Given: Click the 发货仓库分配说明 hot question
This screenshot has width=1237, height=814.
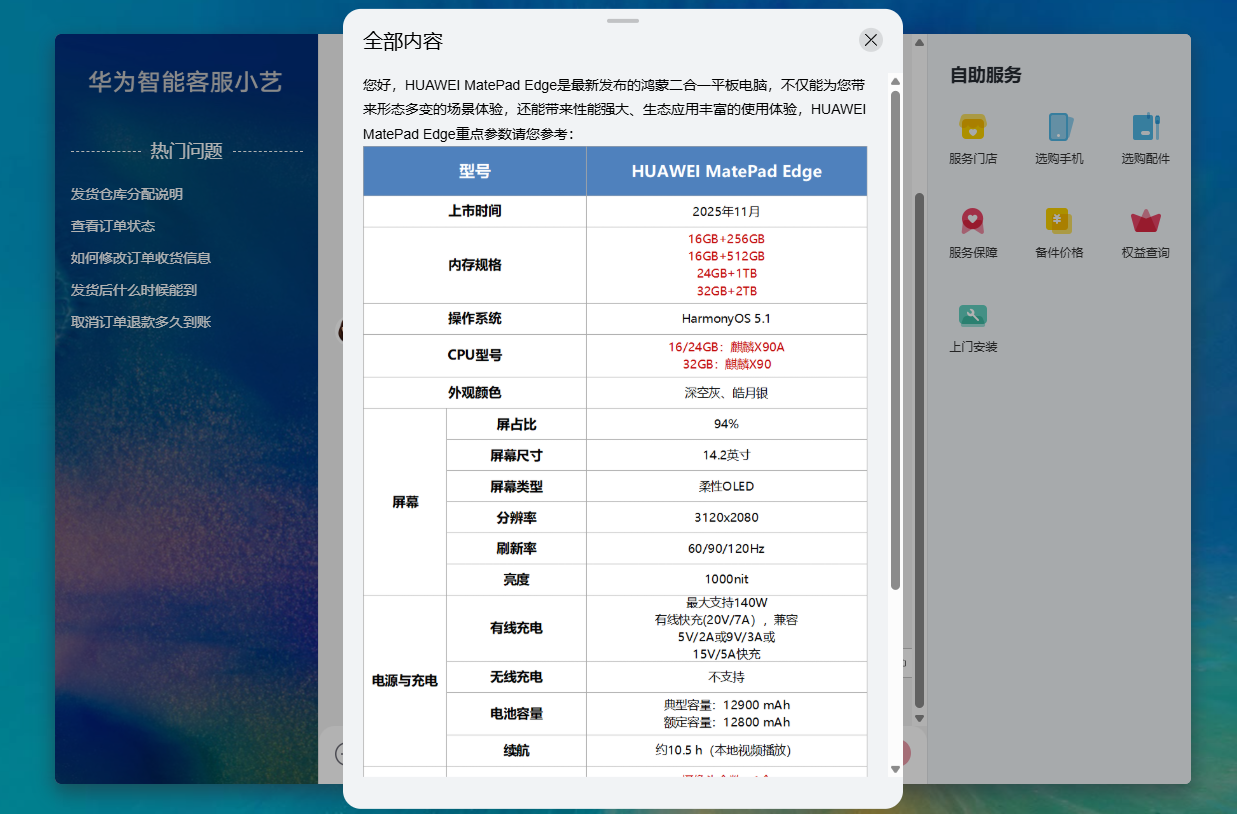Looking at the screenshot, I should point(127,194).
